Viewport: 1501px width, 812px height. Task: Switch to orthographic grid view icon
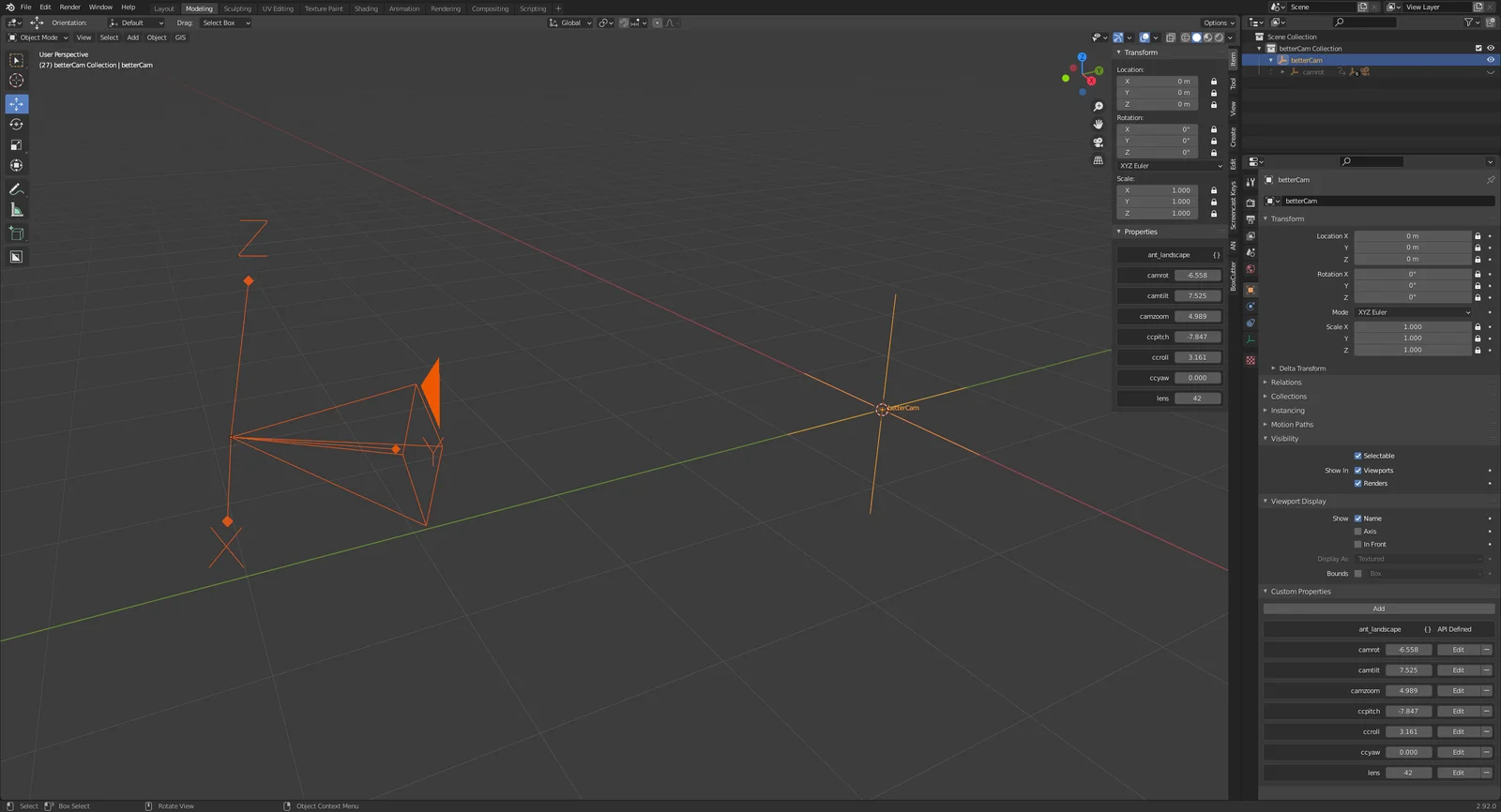tap(1098, 160)
